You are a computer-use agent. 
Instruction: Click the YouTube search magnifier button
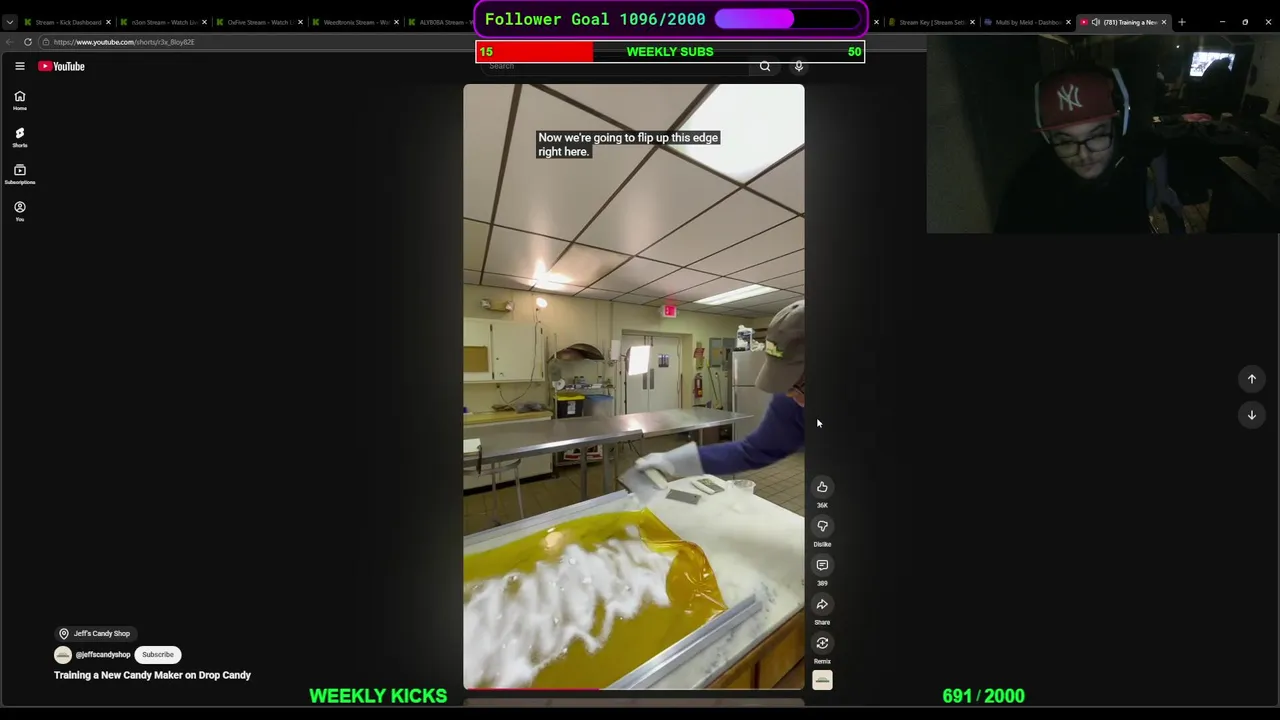click(765, 66)
